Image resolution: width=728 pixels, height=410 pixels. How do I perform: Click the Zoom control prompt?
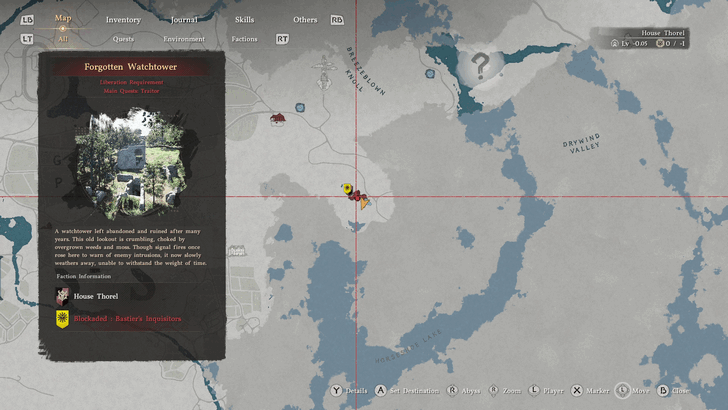pyautogui.click(x=505, y=390)
